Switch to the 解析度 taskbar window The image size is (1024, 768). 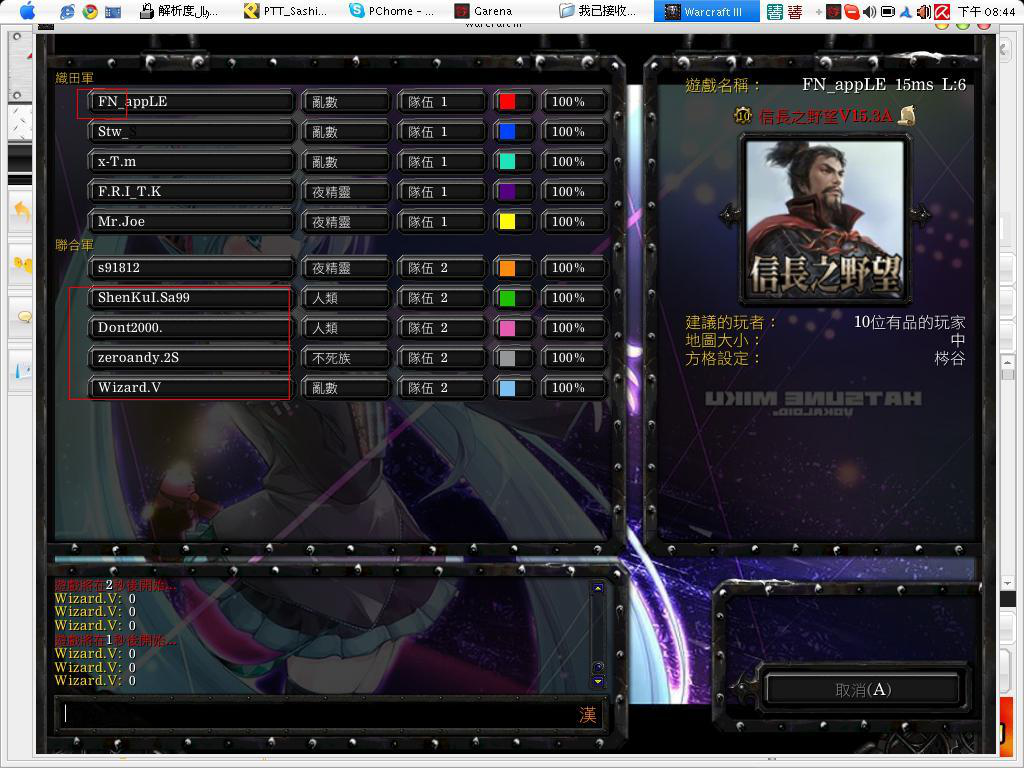[x=180, y=11]
